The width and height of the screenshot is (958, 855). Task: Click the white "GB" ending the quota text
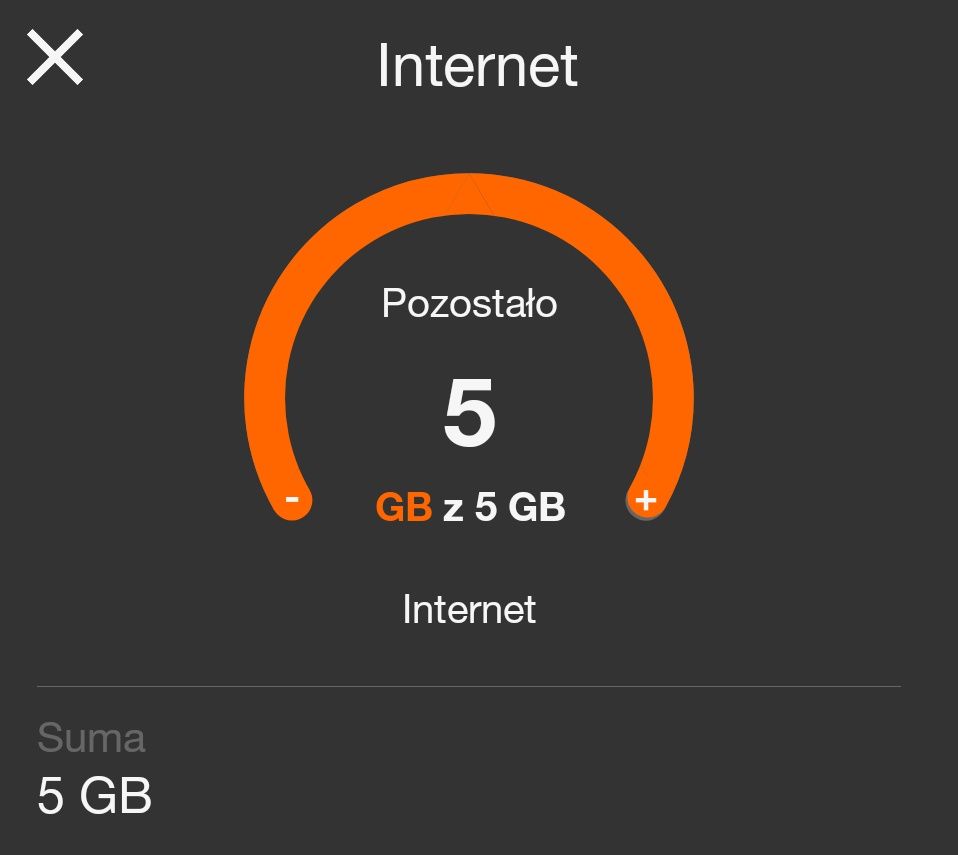(x=537, y=508)
